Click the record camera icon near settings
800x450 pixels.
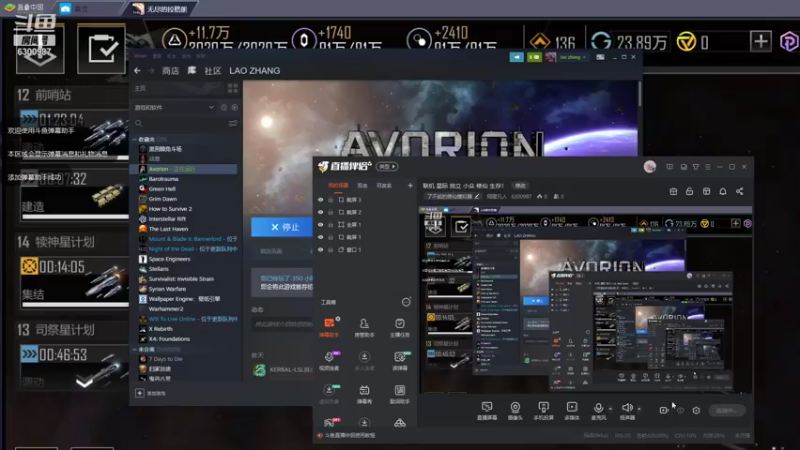click(x=663, y=410)
